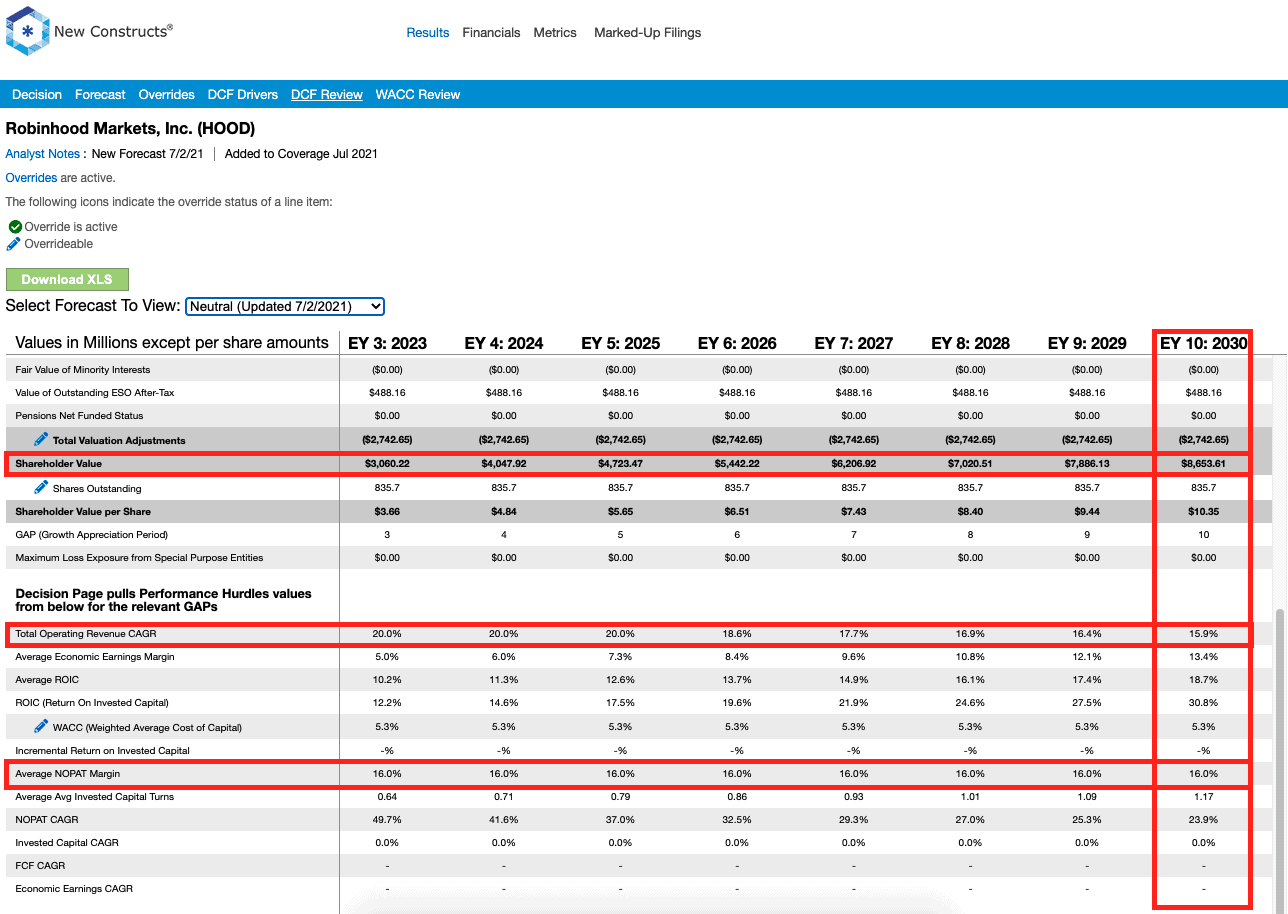Click Robinhood Markets, Inc. (HOOD) heading
Viewport: 1288px width, 914px height.
[x=130, y=129]
